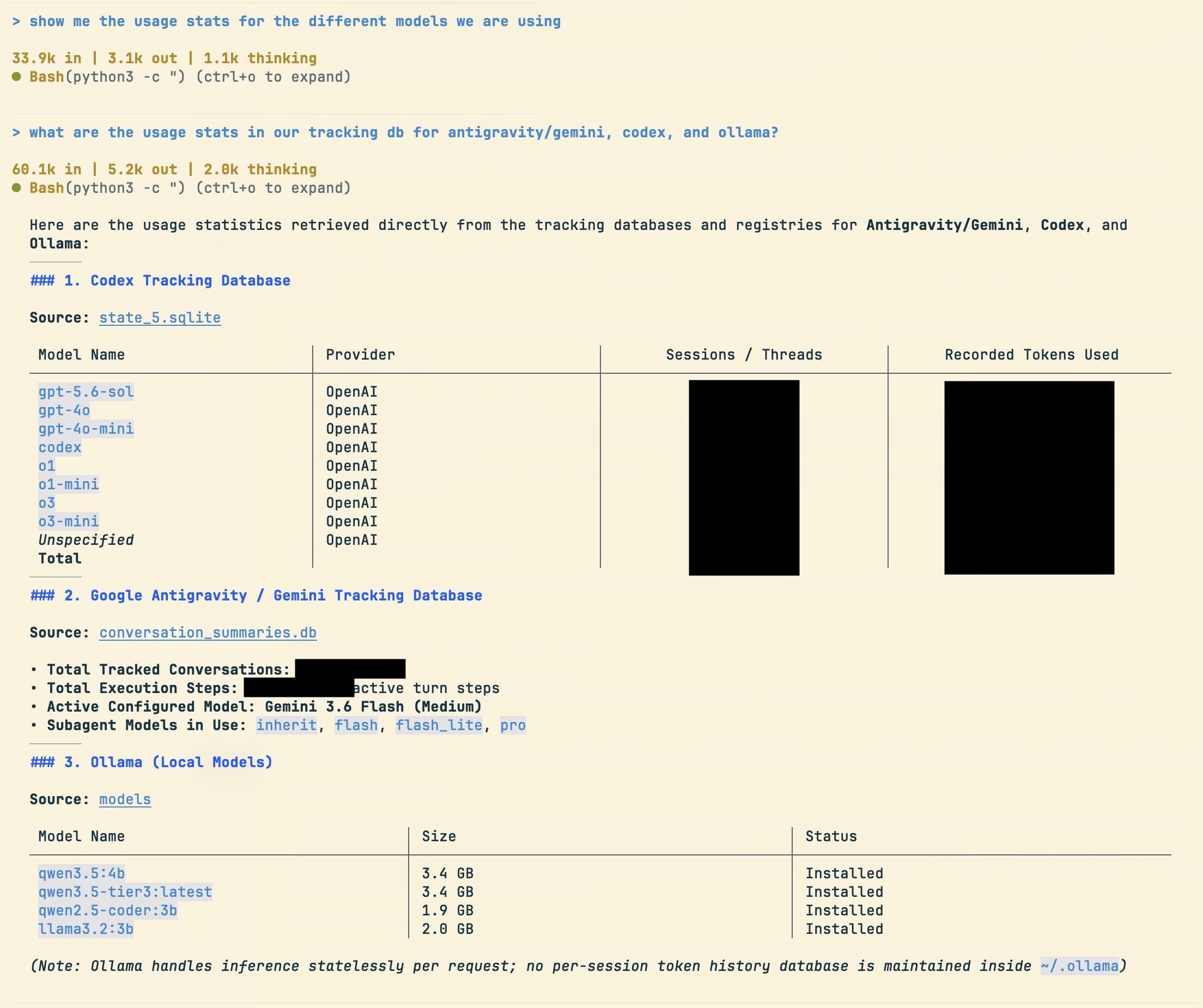This screenshot has height=1008, width=1203.
Task: Click the Provider column header
Action: [360, 355]
